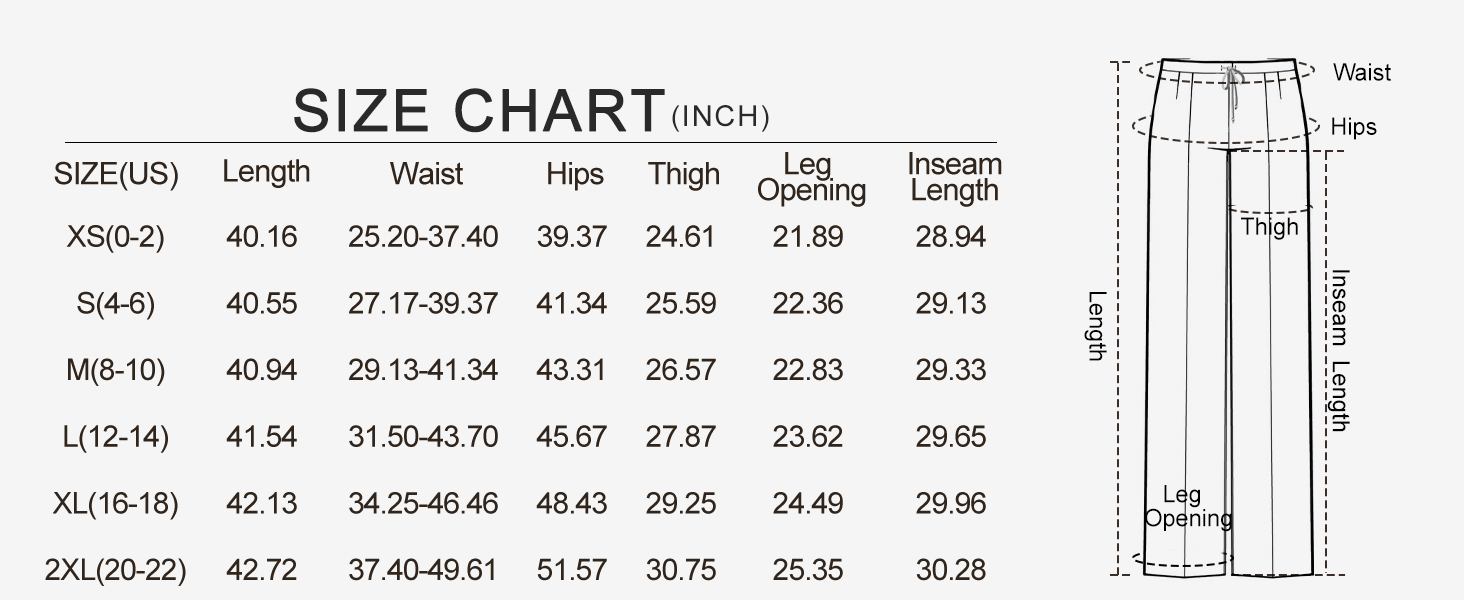Select the thigh value 30.75
The height and width of the screenshot is (600, 1464).
[x=681, y=570]
